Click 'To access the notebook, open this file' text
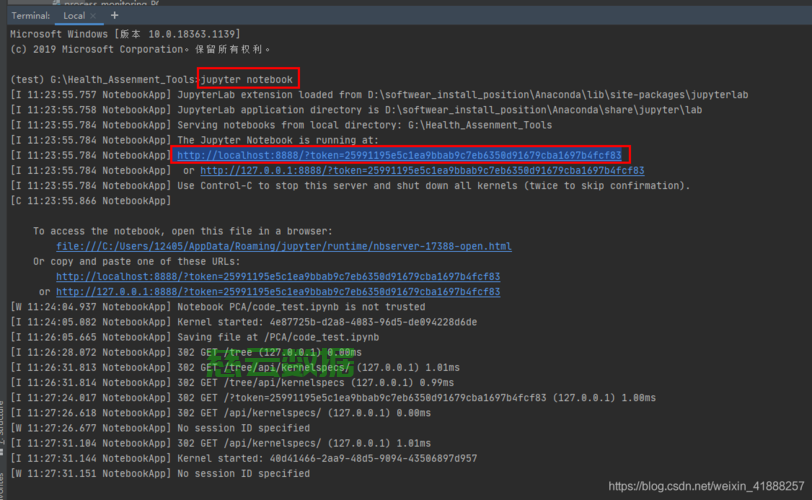The height and width of the screenshot is (500, 812). 183,231
